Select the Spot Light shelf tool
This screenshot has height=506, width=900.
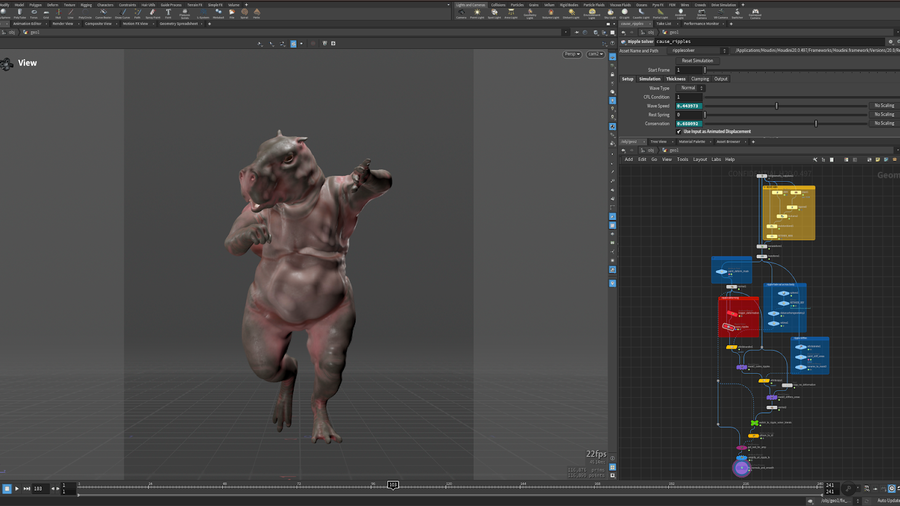coord(496,14)
